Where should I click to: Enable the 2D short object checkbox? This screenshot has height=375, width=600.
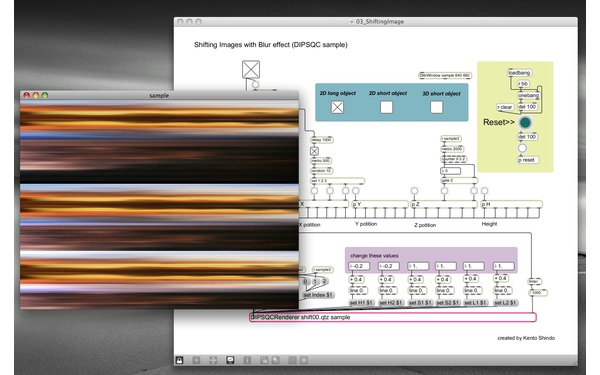click(386, 107)
